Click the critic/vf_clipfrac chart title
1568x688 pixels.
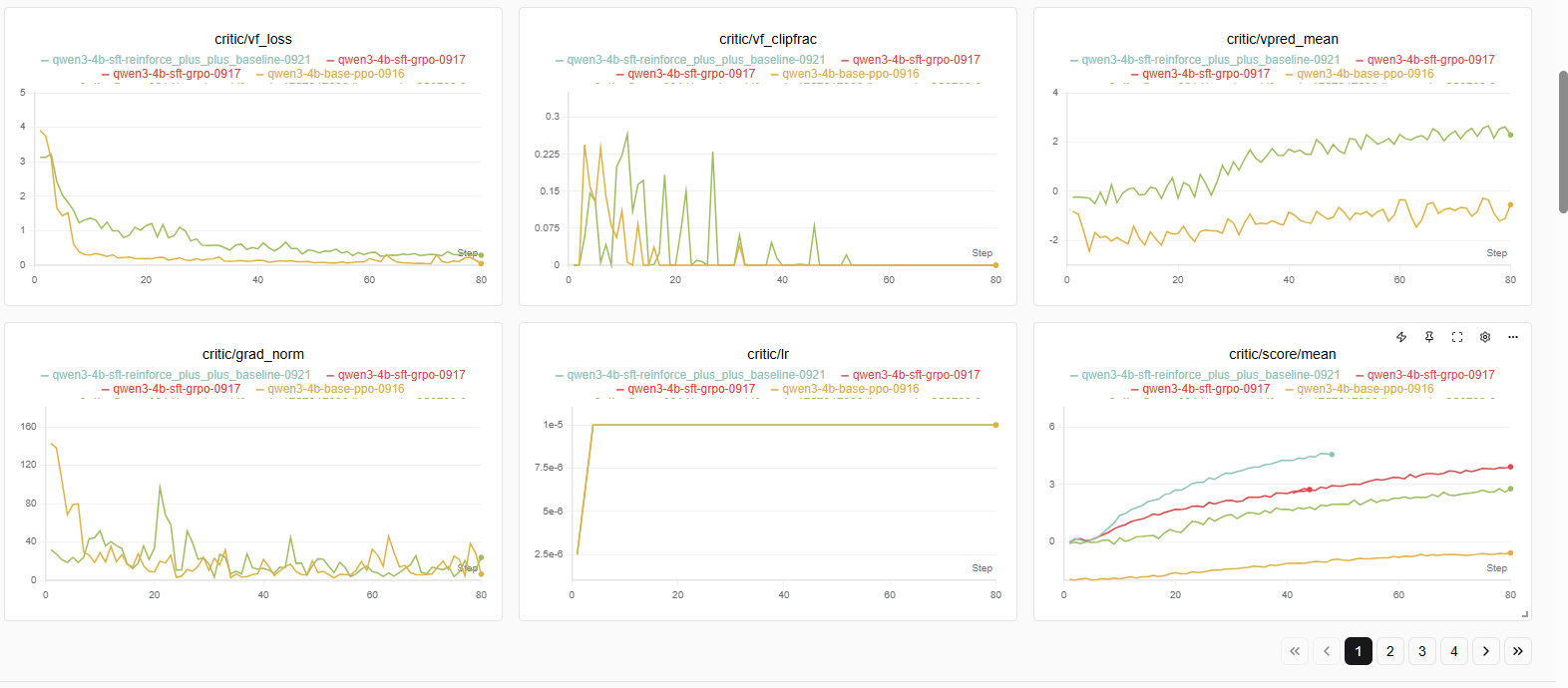tap(768, 39)
